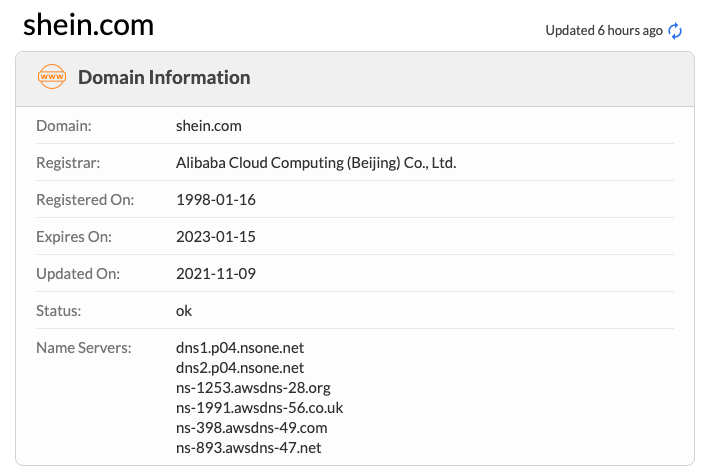Click name server ns-1253.awsdns-28.org
Image resolution: width=708 pixels, height=476 pixels.
(253, 387)
